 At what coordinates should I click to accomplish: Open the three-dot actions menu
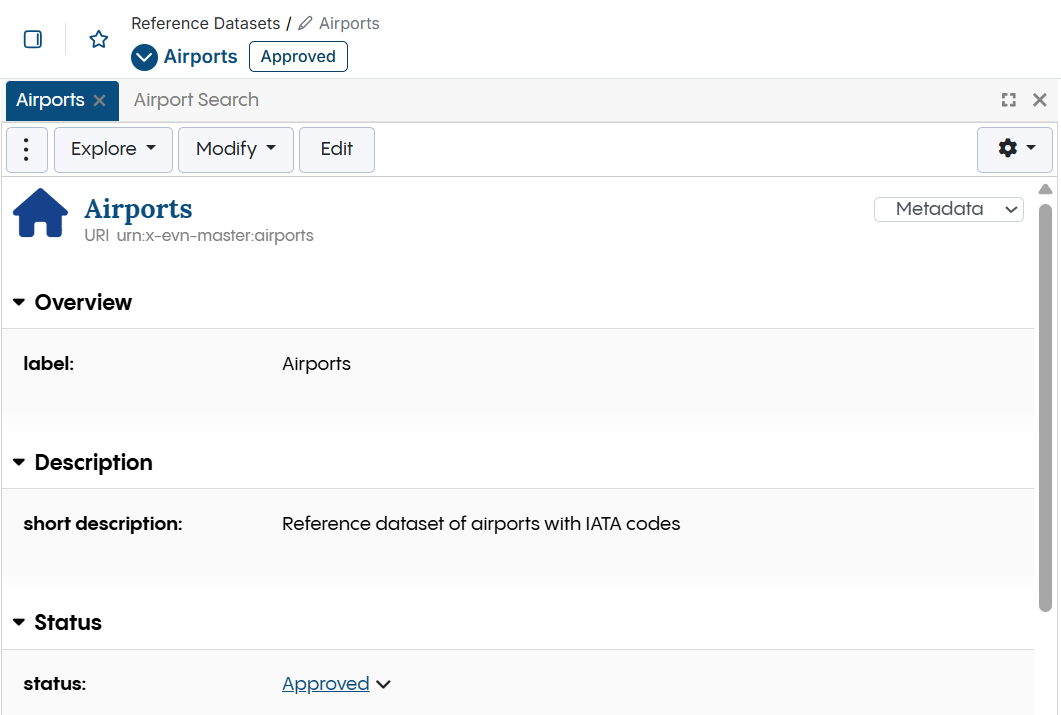click(26, 149)
